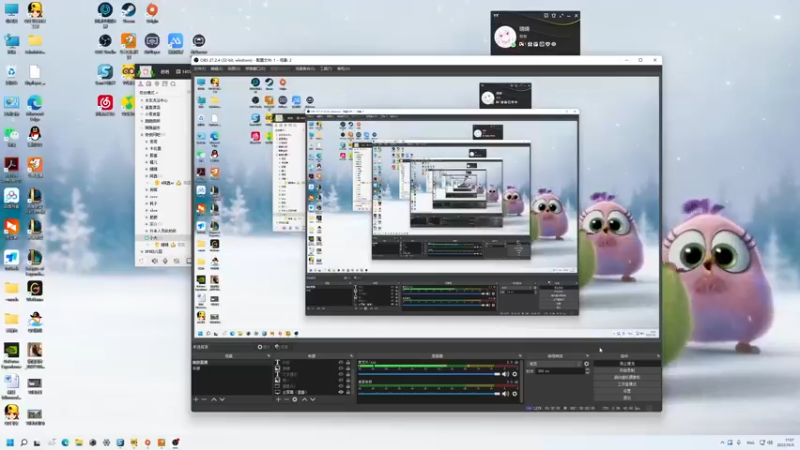Click Filters button on source toolbar
Screen dimensions: 800x450
(282, 347)
